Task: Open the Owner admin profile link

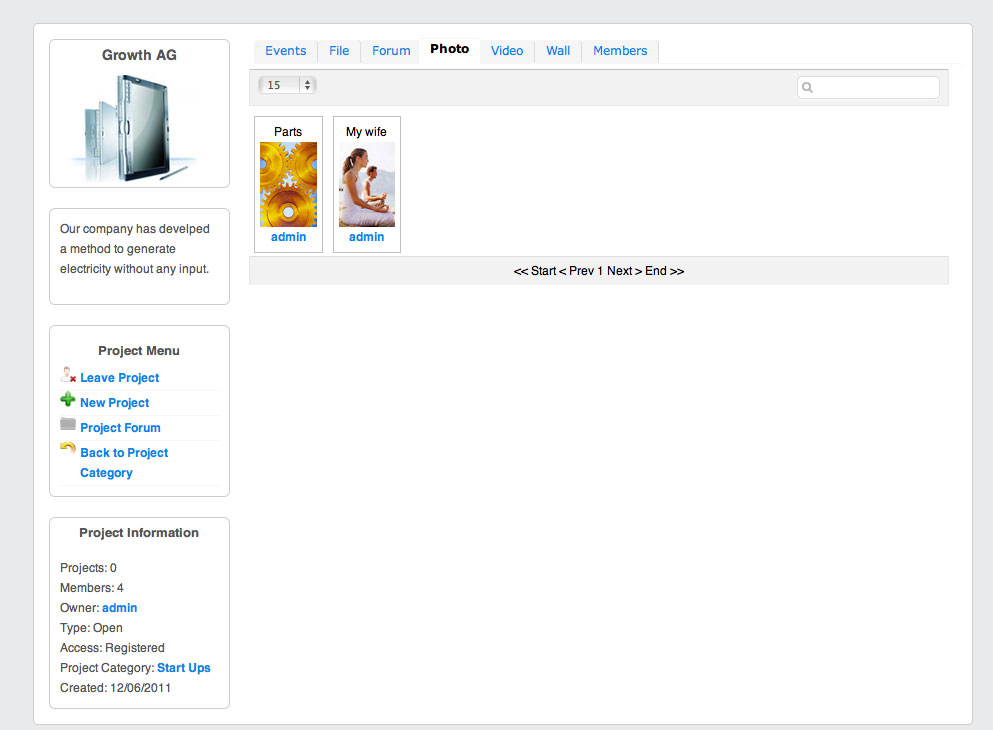Action: (120, 608)
